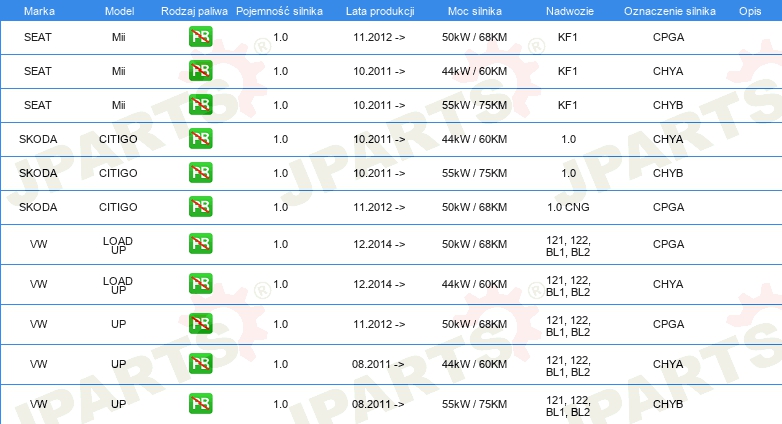Click unleaded fuel icon in SEAT Mii CPGA row
Viewport: 782px width, 424px height.
coord(200,37)
